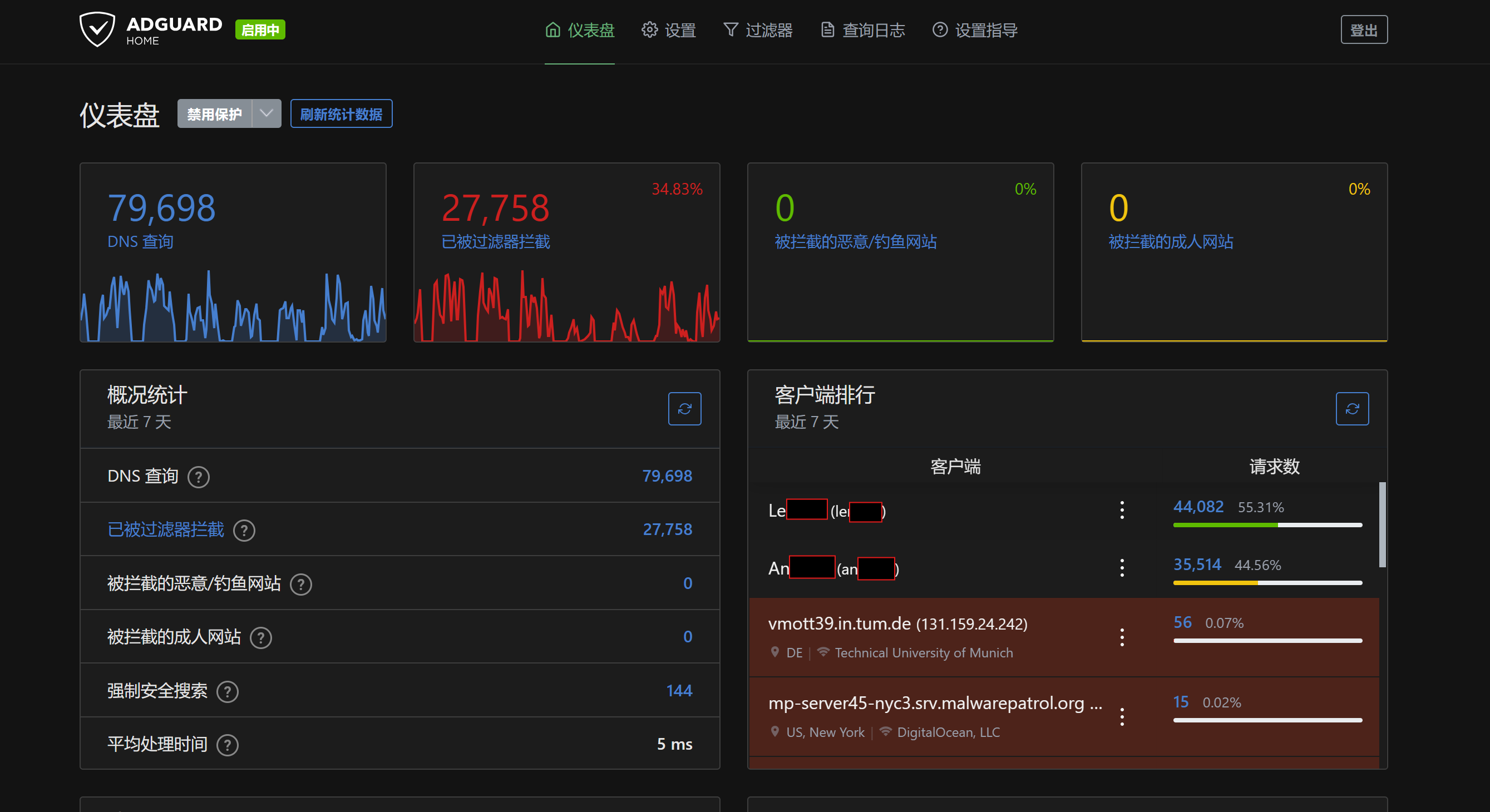The image size is (1490, 812).
Task: Click 禁用保护 to disable protection
Action: (x=215, y=114)
